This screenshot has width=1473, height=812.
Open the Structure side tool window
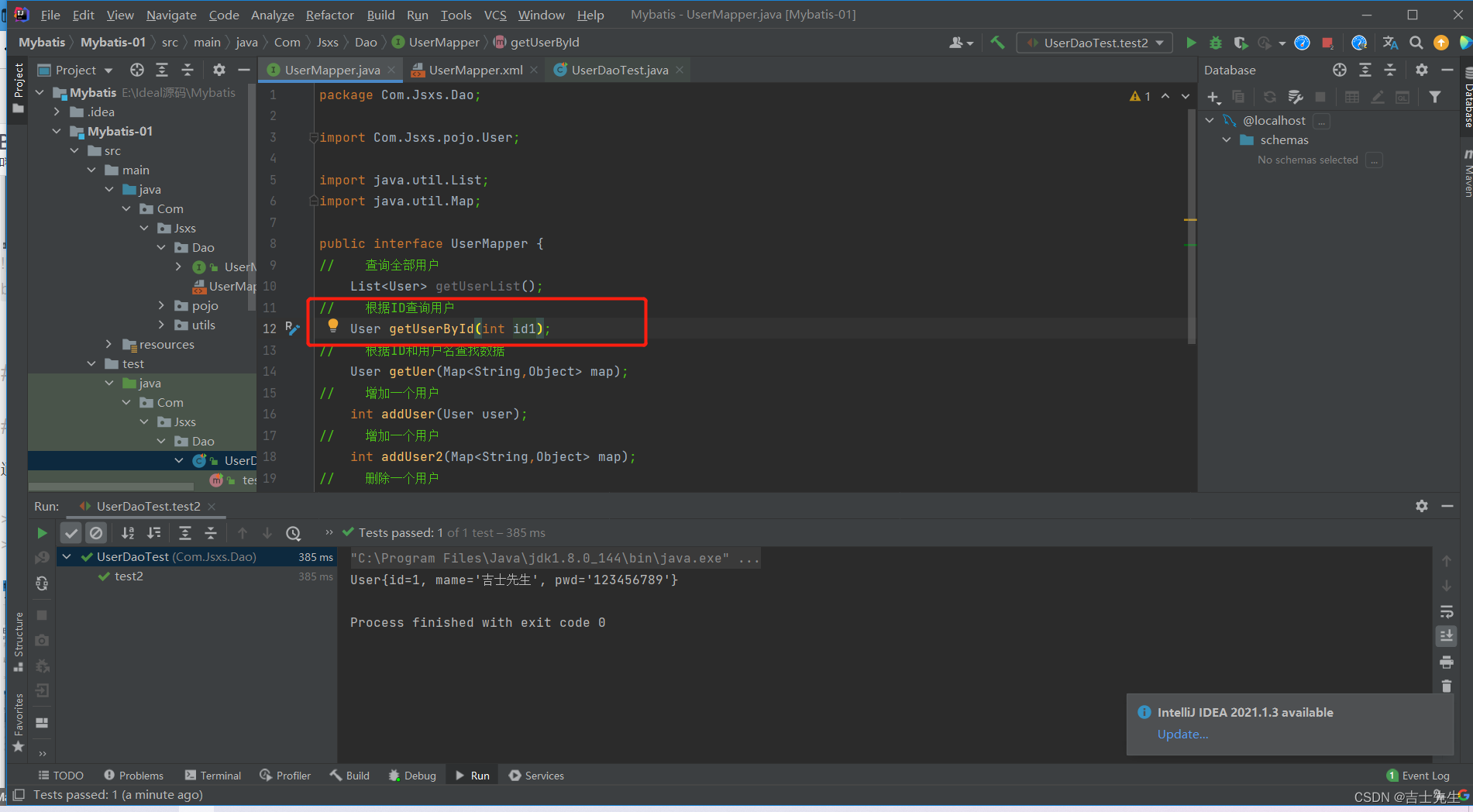(19, 642)
